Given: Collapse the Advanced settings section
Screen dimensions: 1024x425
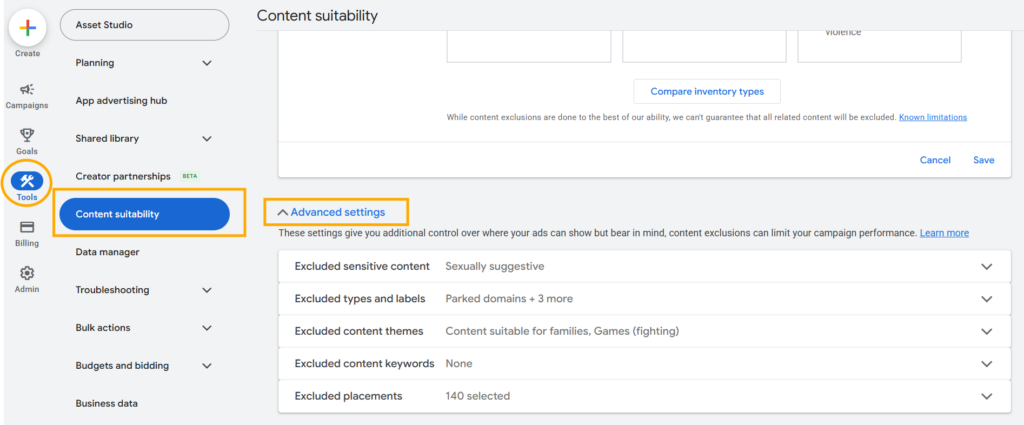Looking at the screenshot, I should tap(338, 212).
